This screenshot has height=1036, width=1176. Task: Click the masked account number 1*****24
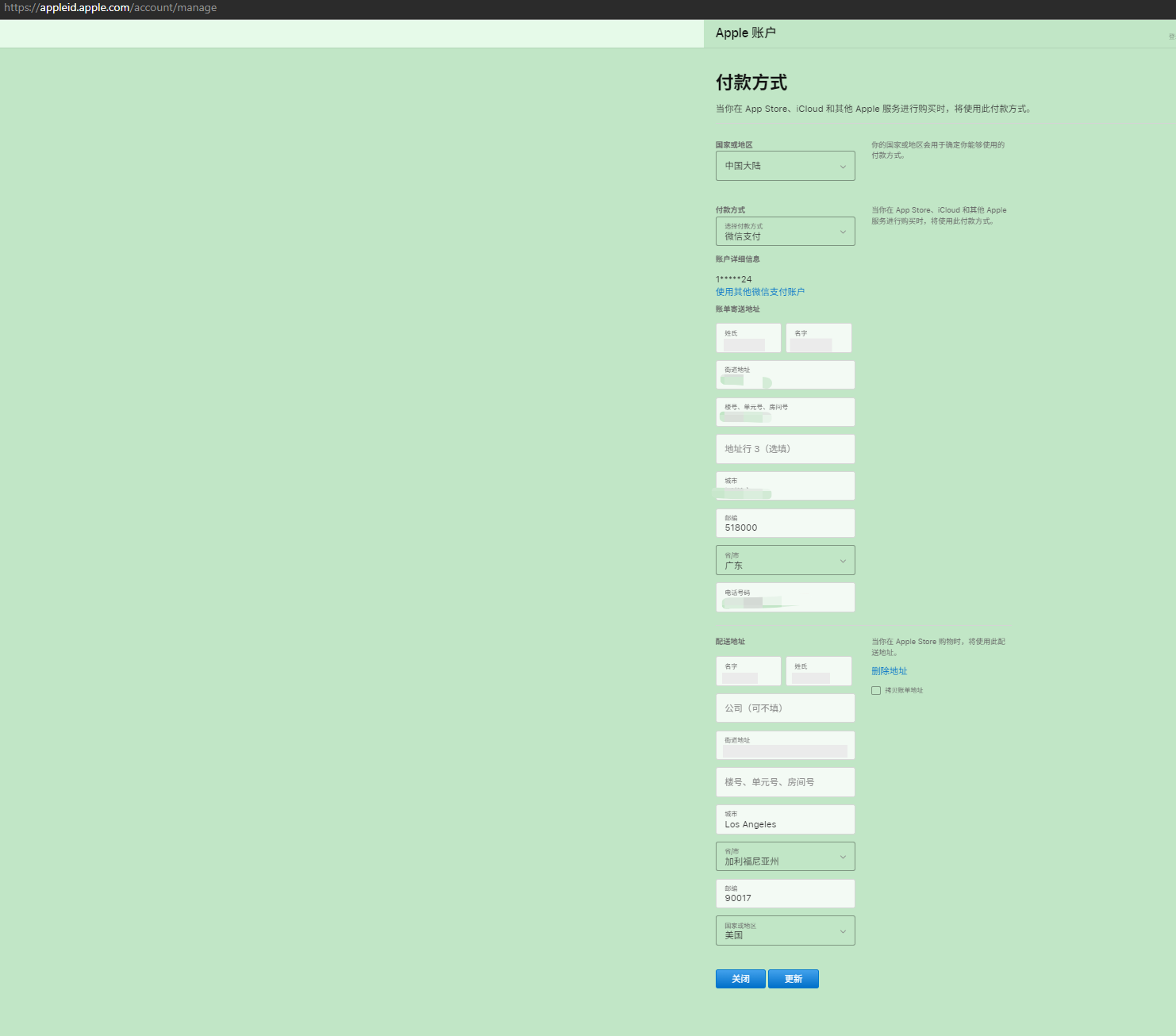click(x=734, y=279)
